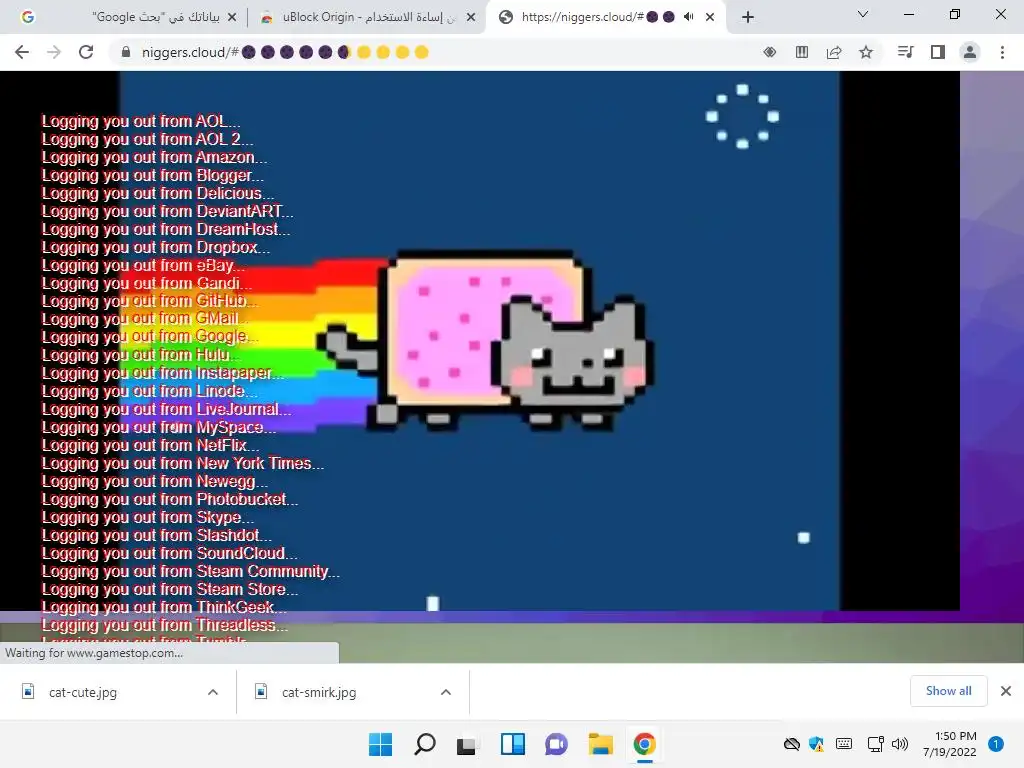
Task: Click the 'Waiting for www.gamestop.com...' status text
Action: click(x=94, y=653)
